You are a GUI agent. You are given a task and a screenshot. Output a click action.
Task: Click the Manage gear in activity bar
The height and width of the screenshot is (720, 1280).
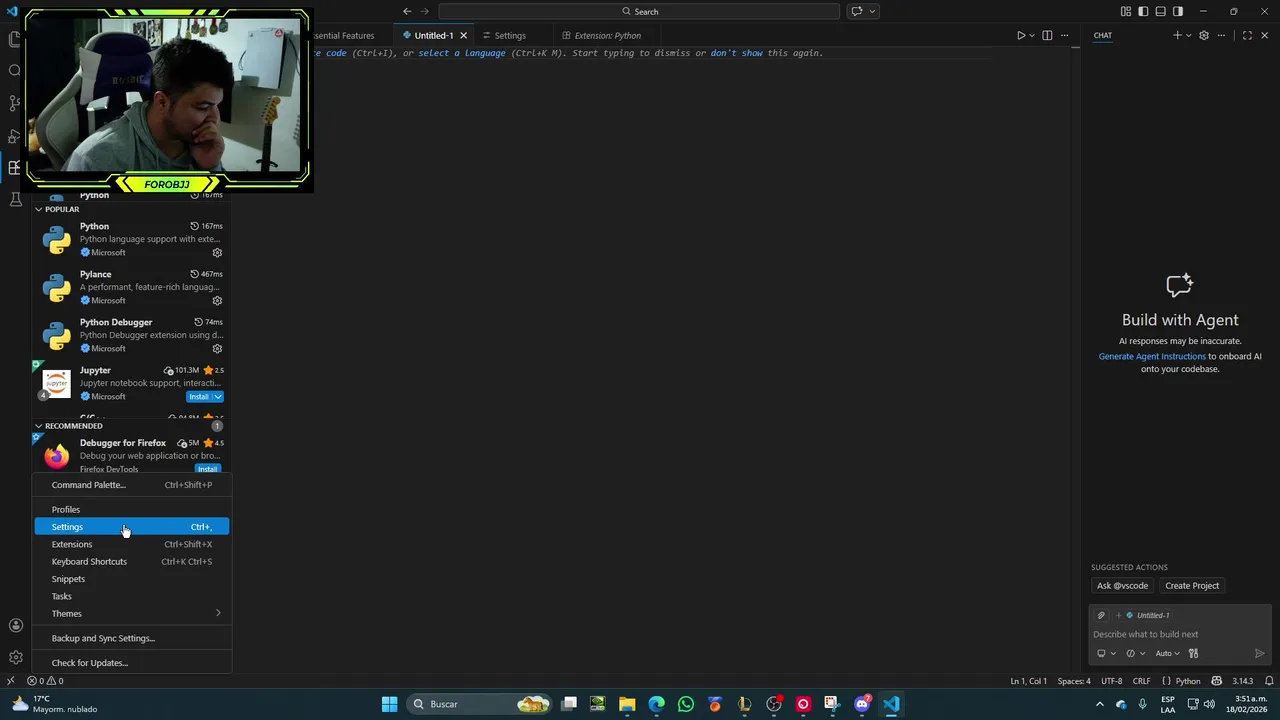pyautogui.click(x=15, y=657)
